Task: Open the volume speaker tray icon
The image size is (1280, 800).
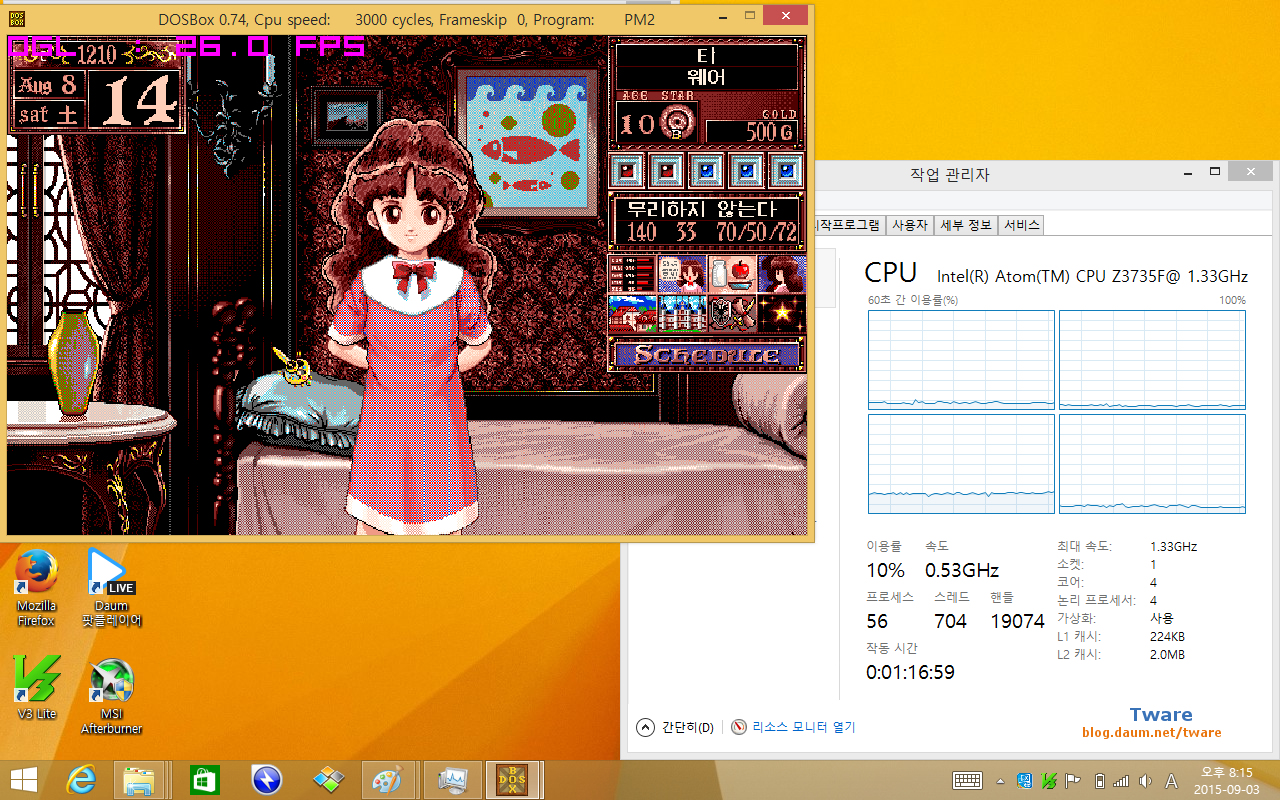Action: (1144, 780)
